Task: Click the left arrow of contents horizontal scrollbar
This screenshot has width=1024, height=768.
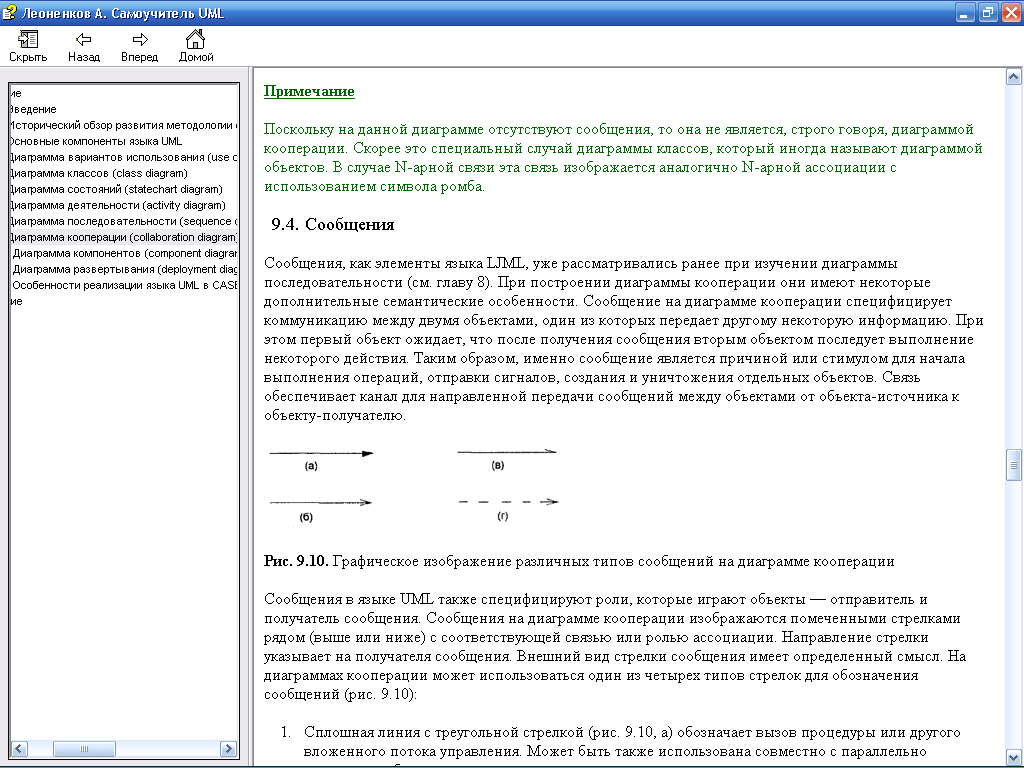Action: (x=19, y=748)
